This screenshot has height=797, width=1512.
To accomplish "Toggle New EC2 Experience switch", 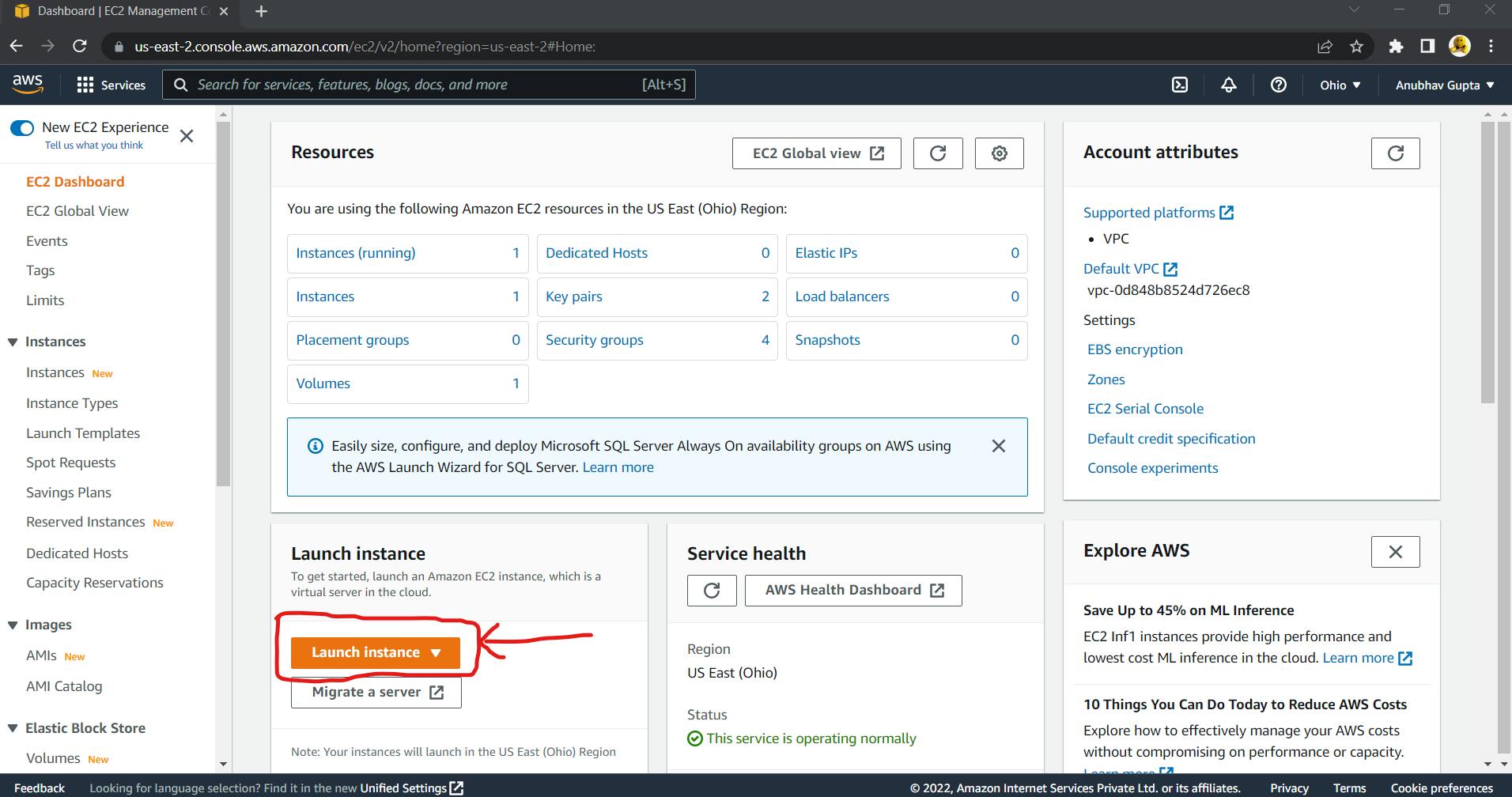I will (x=22, y=128).
